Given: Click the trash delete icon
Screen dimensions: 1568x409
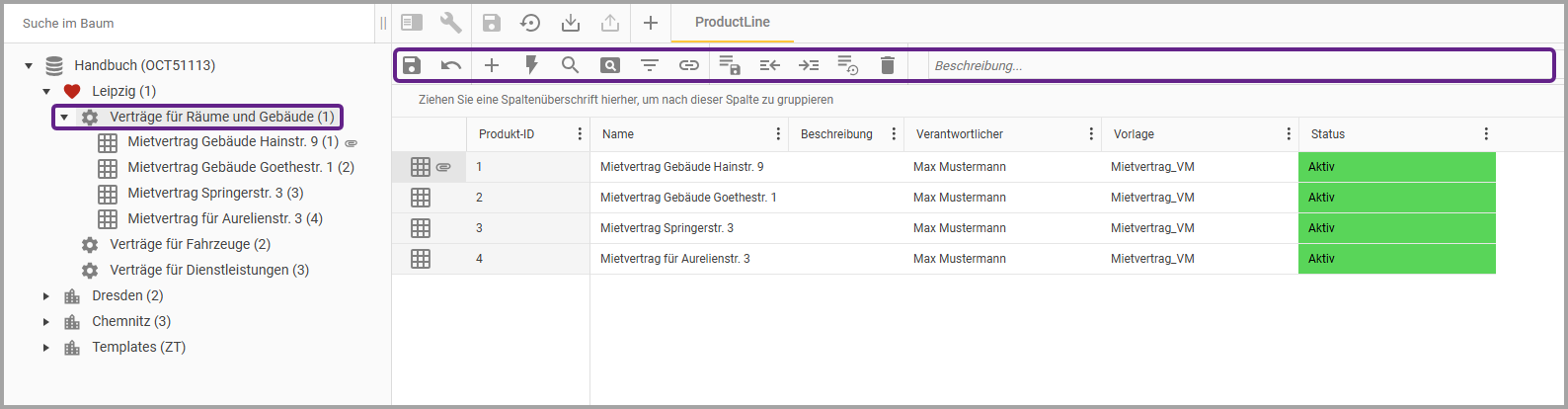Looking at the screenshot, I should pos(887,65).
